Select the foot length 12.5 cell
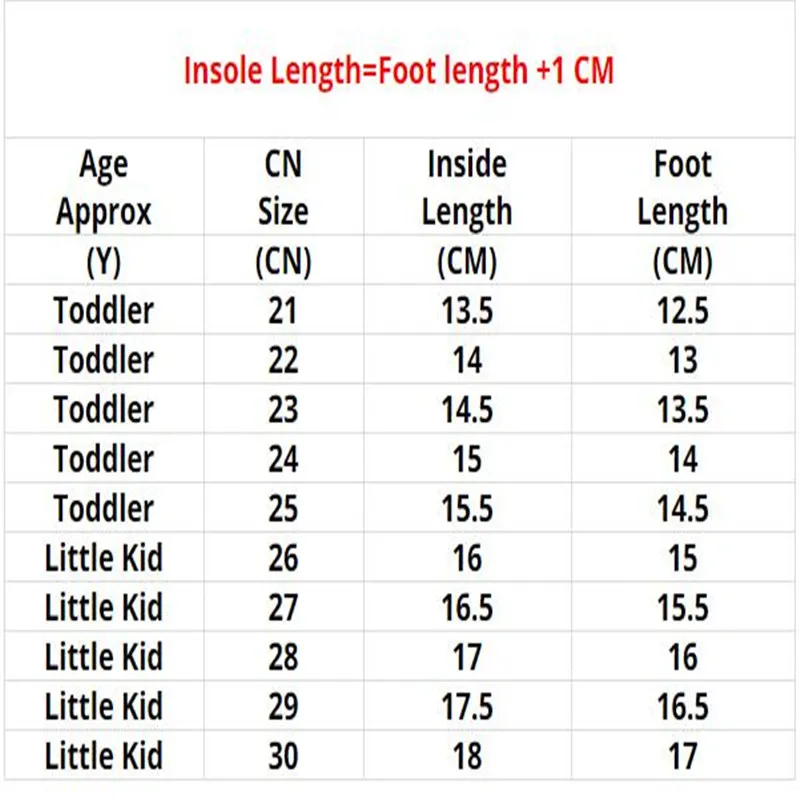This screenshot has width=800, height=800. tap(682, 310)
